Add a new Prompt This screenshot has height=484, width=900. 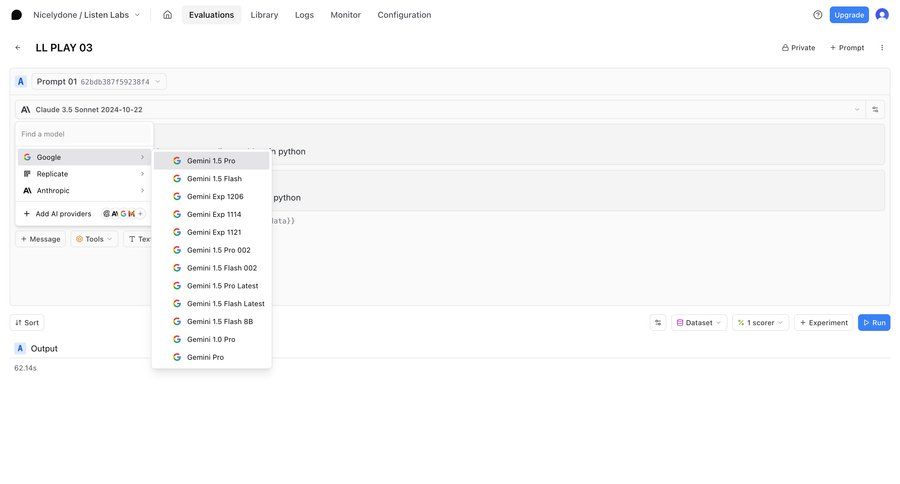pyautogui.click(x=847, y=48)
